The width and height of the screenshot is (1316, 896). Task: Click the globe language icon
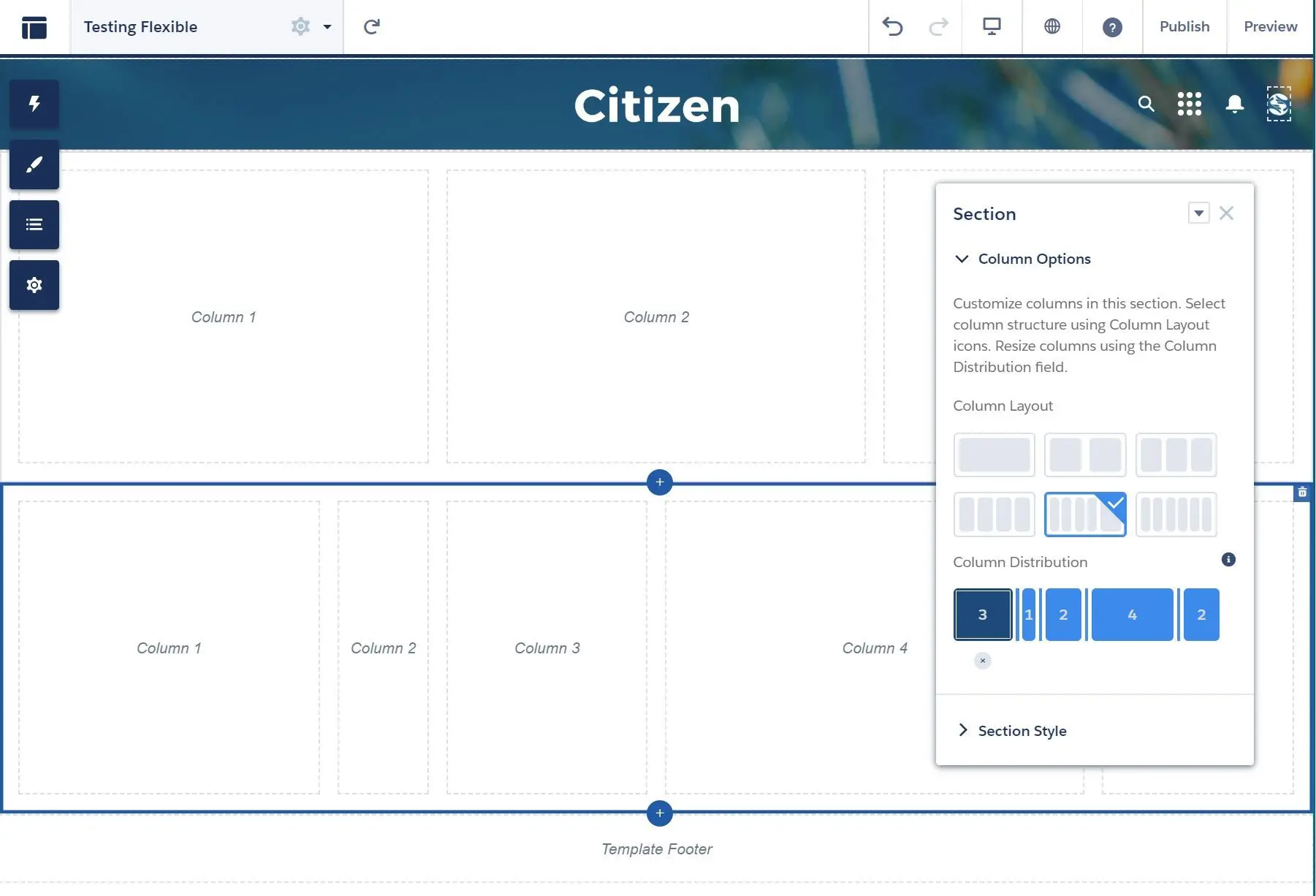pyautogui.click(x=1052, y=26)
